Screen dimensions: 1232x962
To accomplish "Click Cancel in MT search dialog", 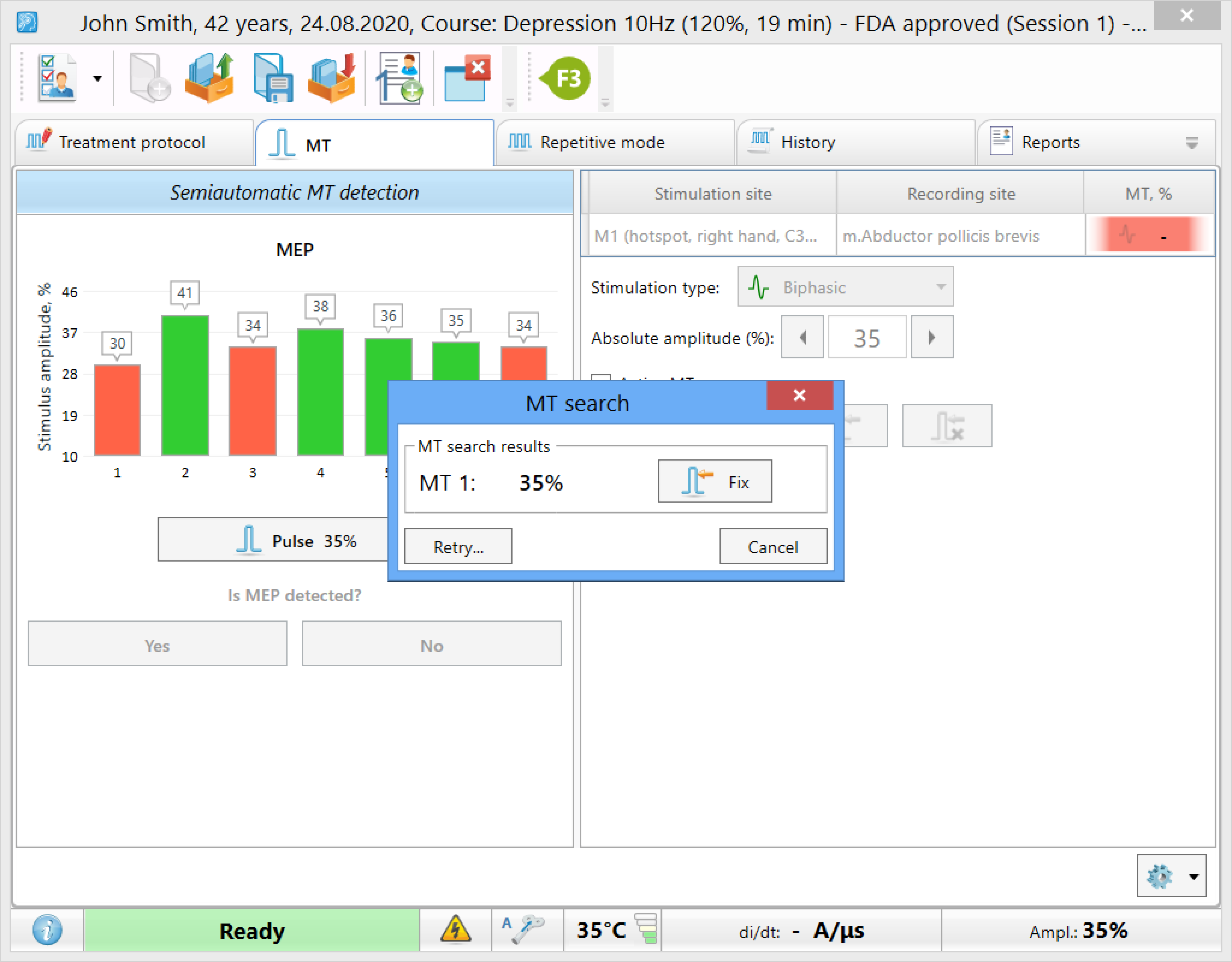I will tap(773, 546).
